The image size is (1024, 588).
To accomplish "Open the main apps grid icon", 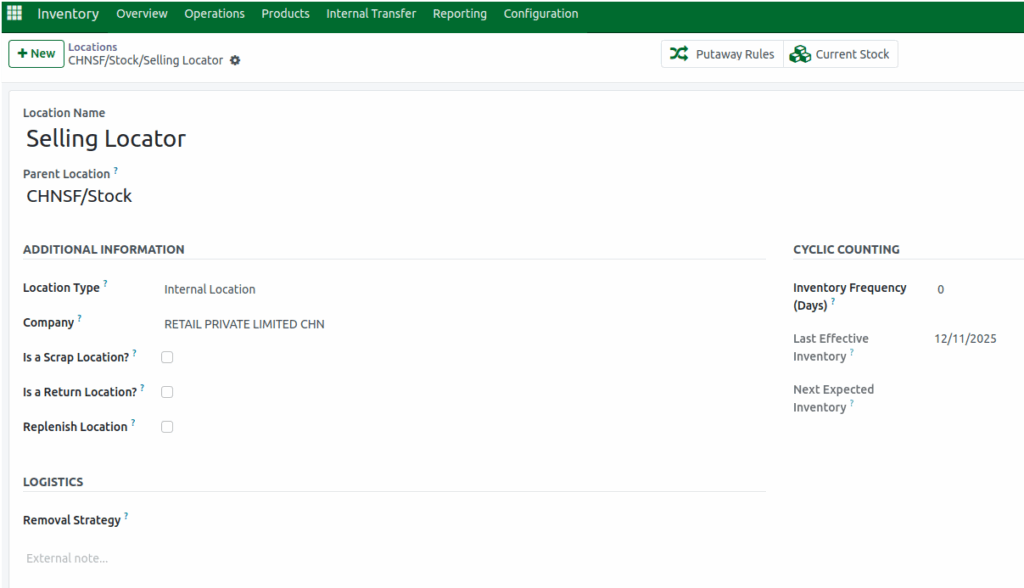I will coord(13,13).
